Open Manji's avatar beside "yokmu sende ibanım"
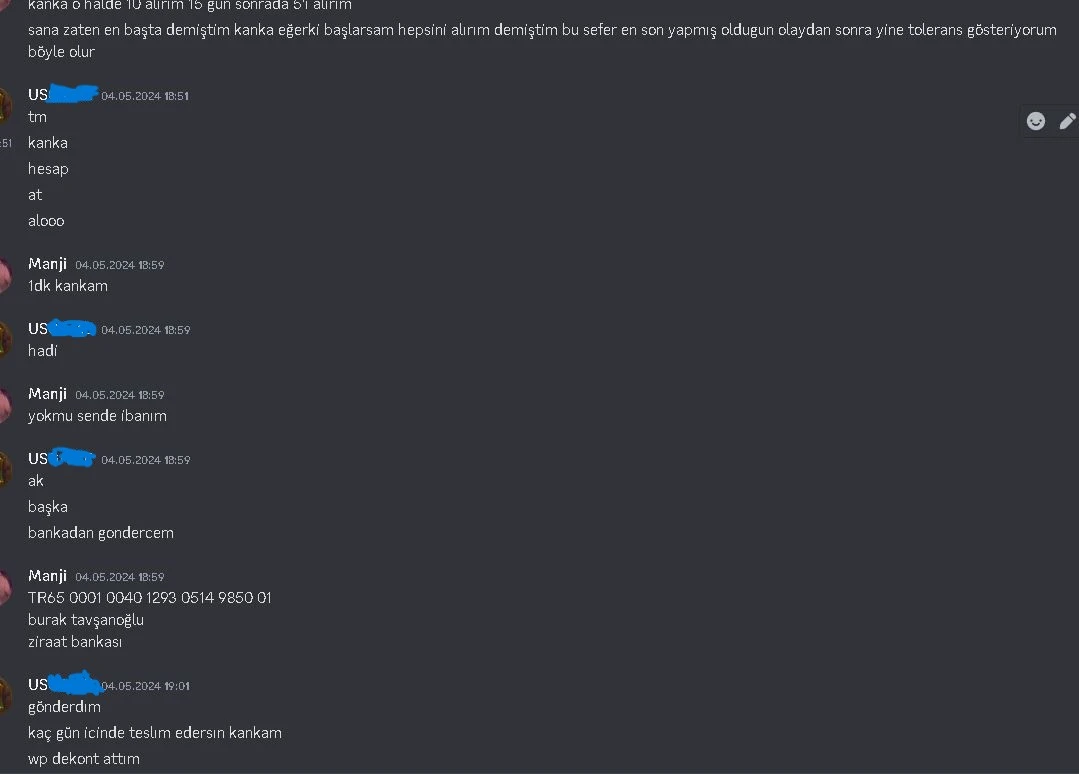This screenshot has width=1079, height=774. 5,405
